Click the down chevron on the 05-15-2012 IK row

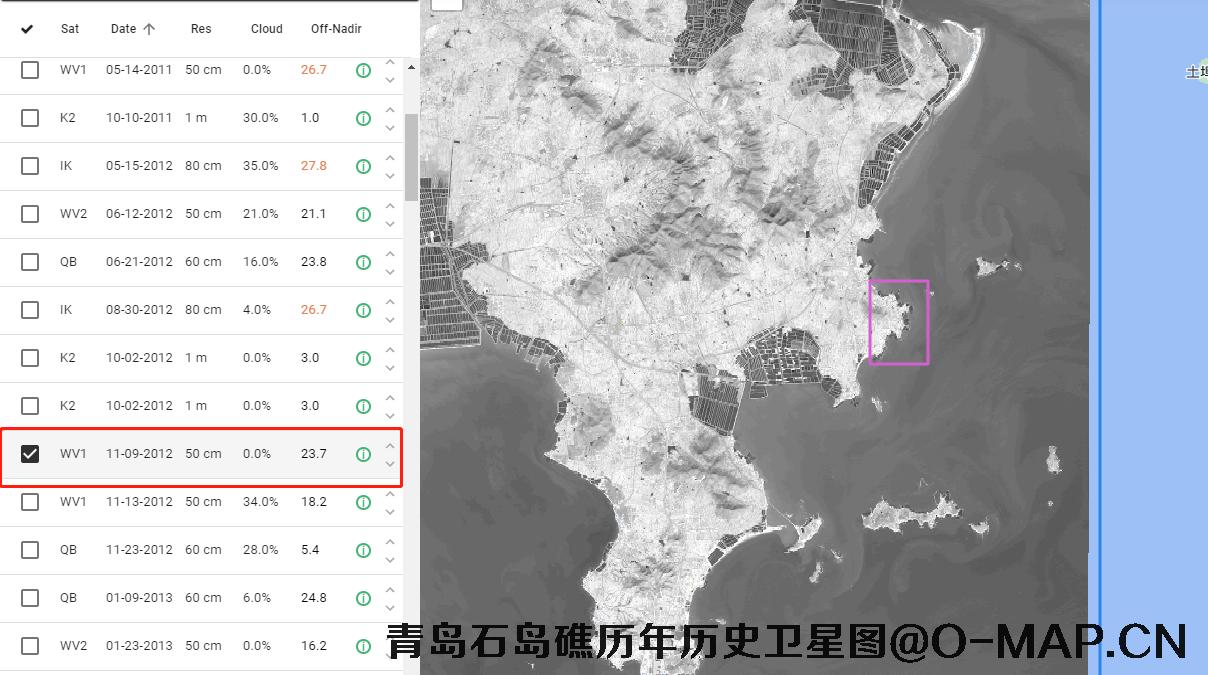(x=390, y=176)
